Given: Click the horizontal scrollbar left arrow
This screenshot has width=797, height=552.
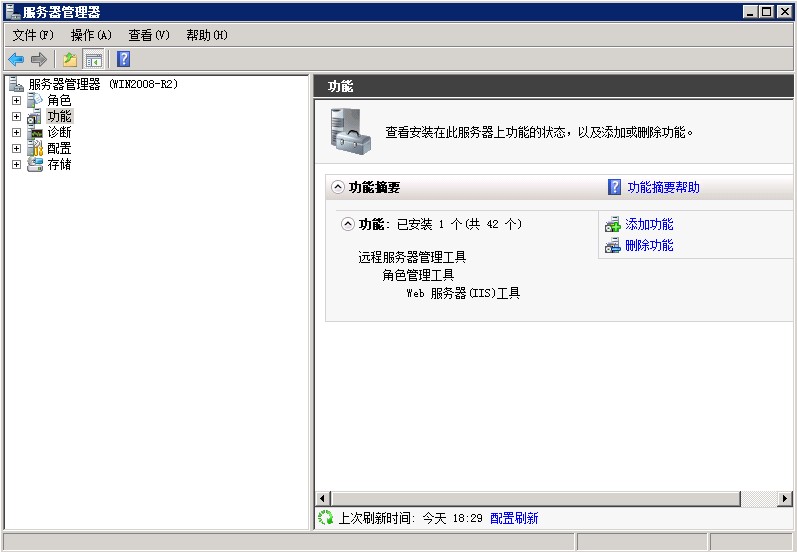Looking at the screenshot, I should pos(322,499).
